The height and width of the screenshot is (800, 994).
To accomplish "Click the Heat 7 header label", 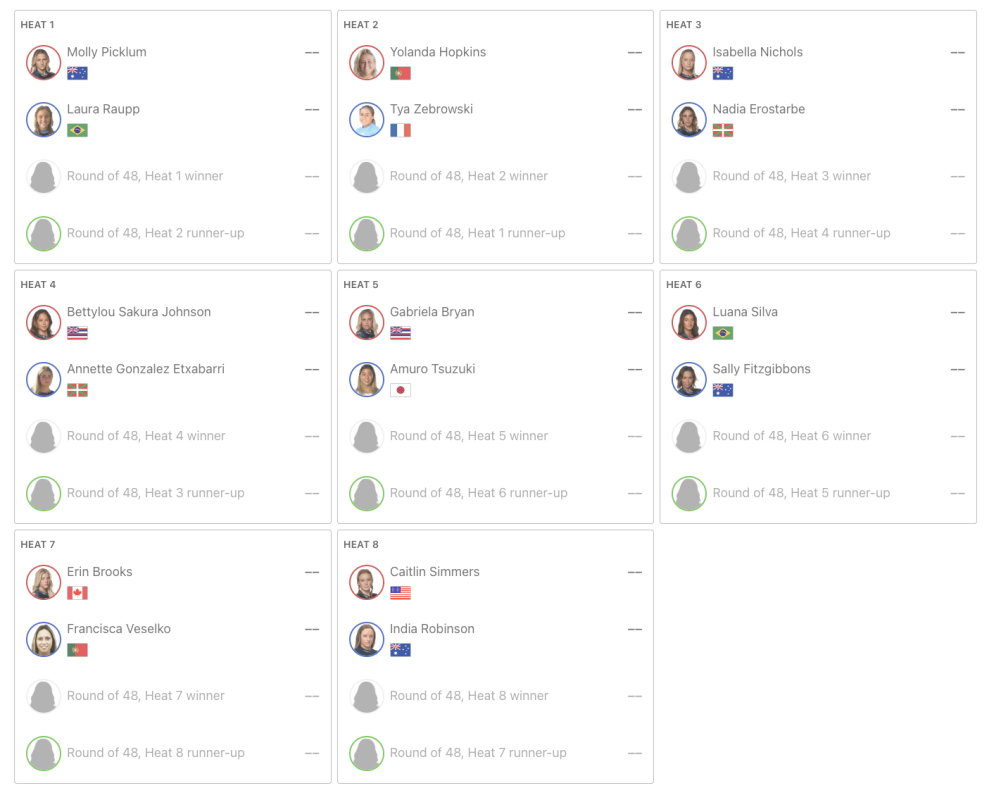I will [x=38, y=544].
